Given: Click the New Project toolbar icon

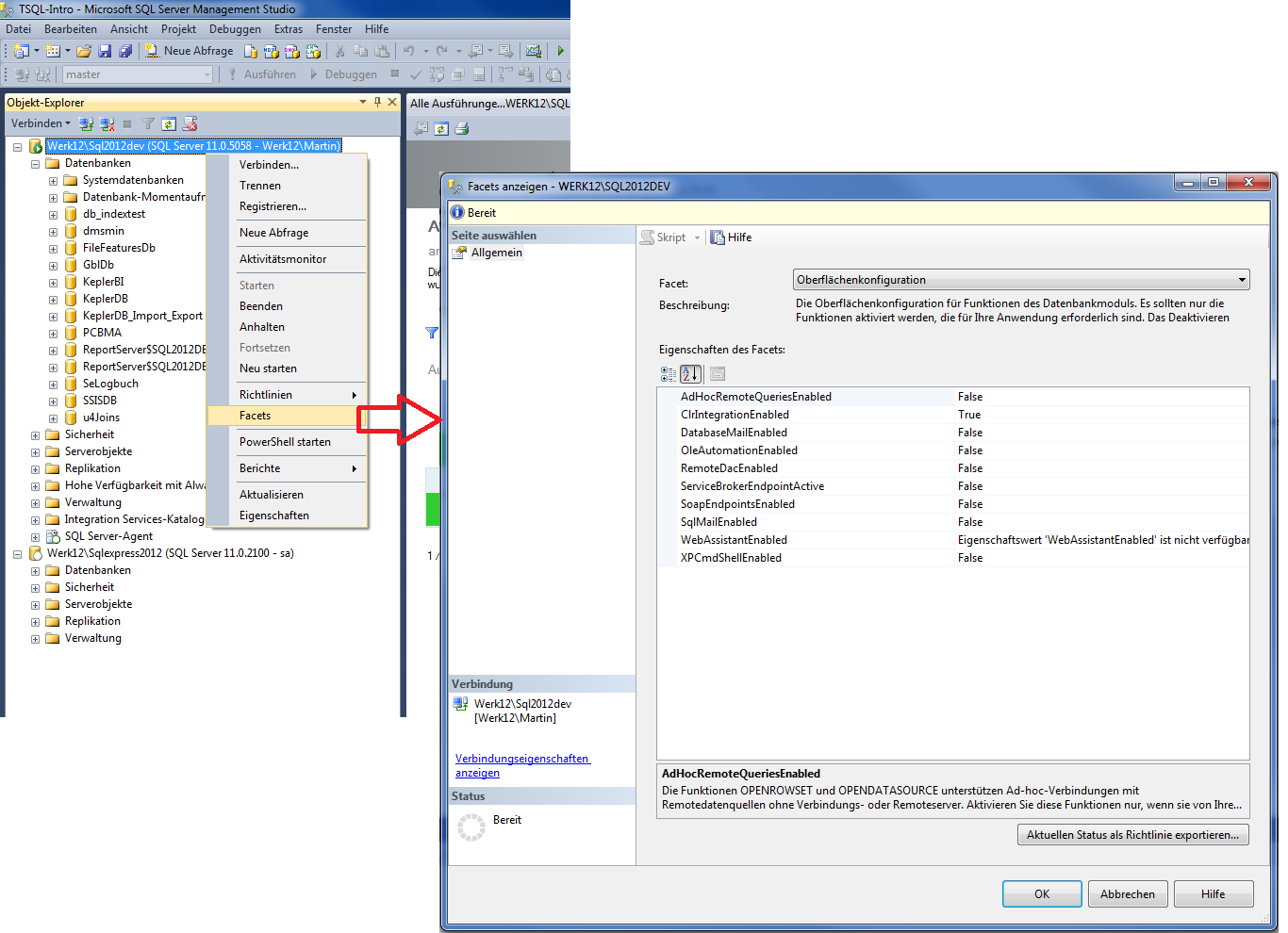Looking at the screenshot, I should pyautogui.click(x=21, y=51).
